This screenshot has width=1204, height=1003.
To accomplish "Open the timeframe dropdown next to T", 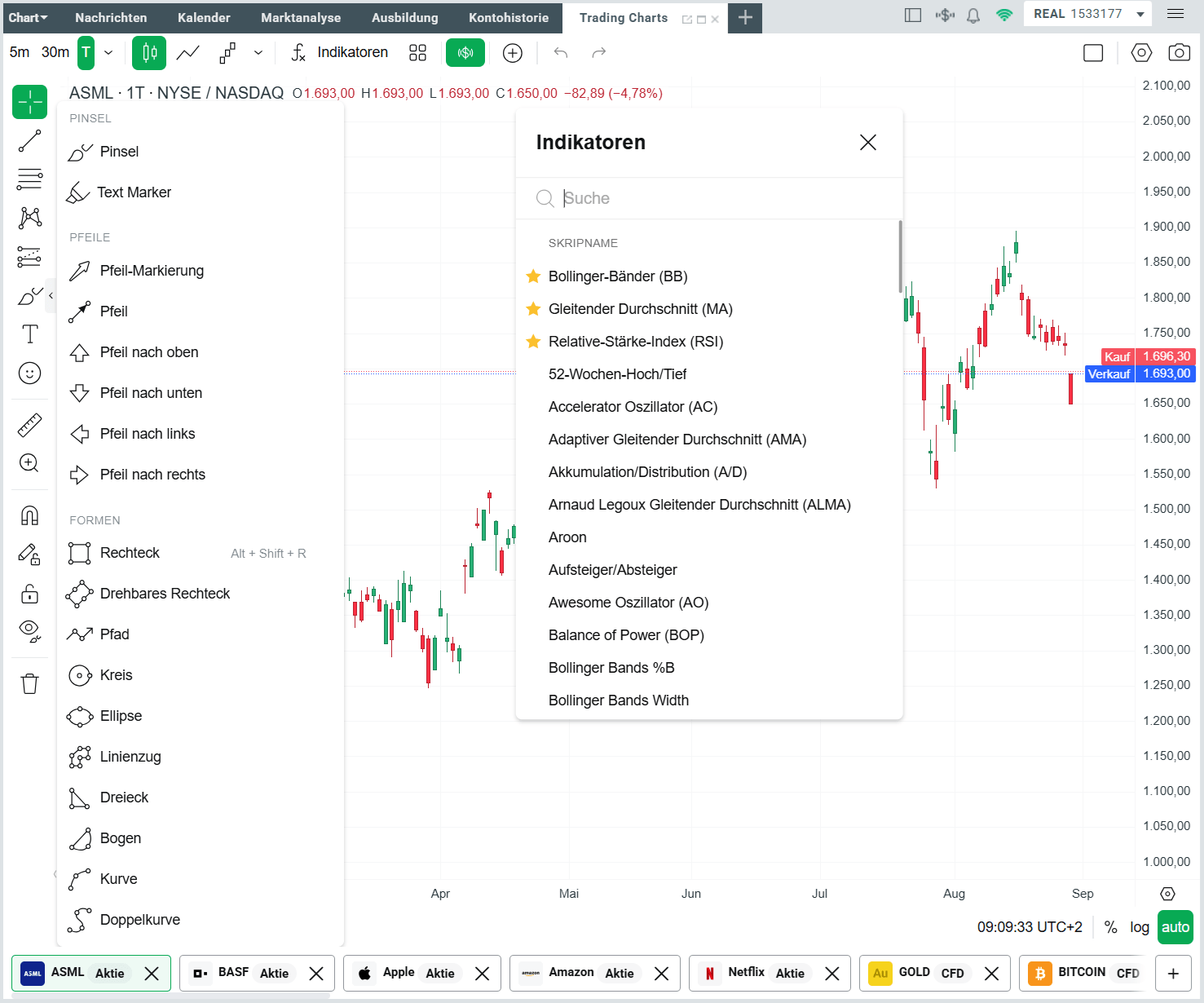I will pos(108,53).
